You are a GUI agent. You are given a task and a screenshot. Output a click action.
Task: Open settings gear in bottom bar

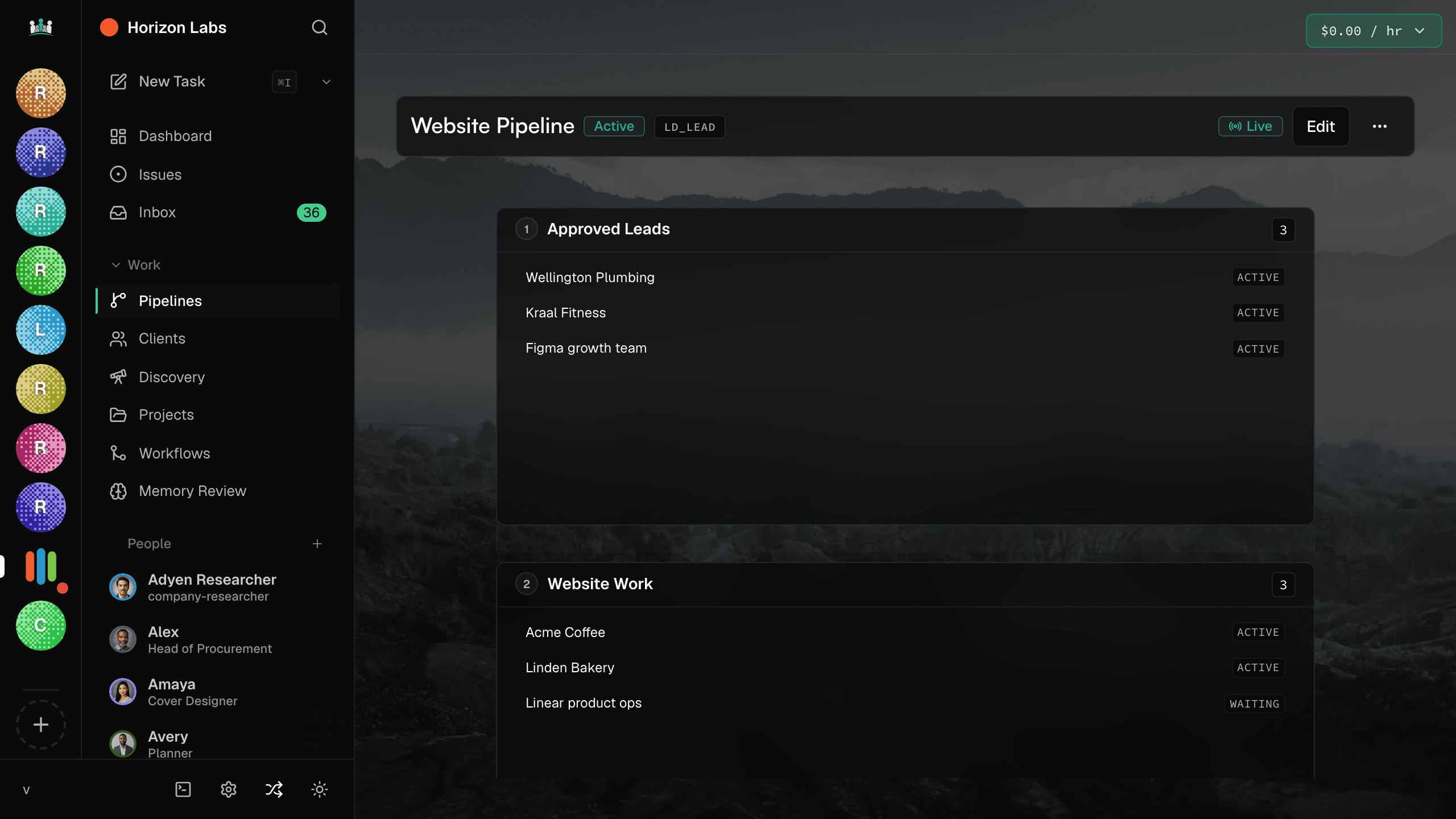pyautogui.click(x=229, y=789)
